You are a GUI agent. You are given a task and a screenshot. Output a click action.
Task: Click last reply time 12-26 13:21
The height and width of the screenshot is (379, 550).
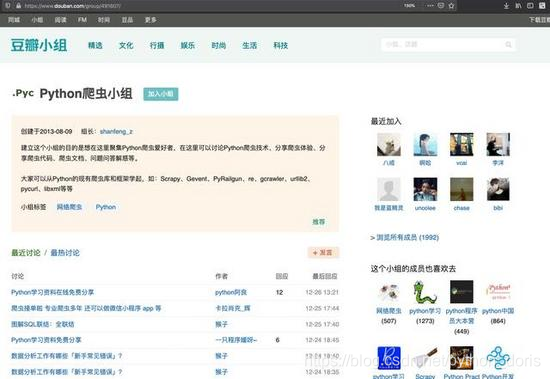click(x=322, y=292)
